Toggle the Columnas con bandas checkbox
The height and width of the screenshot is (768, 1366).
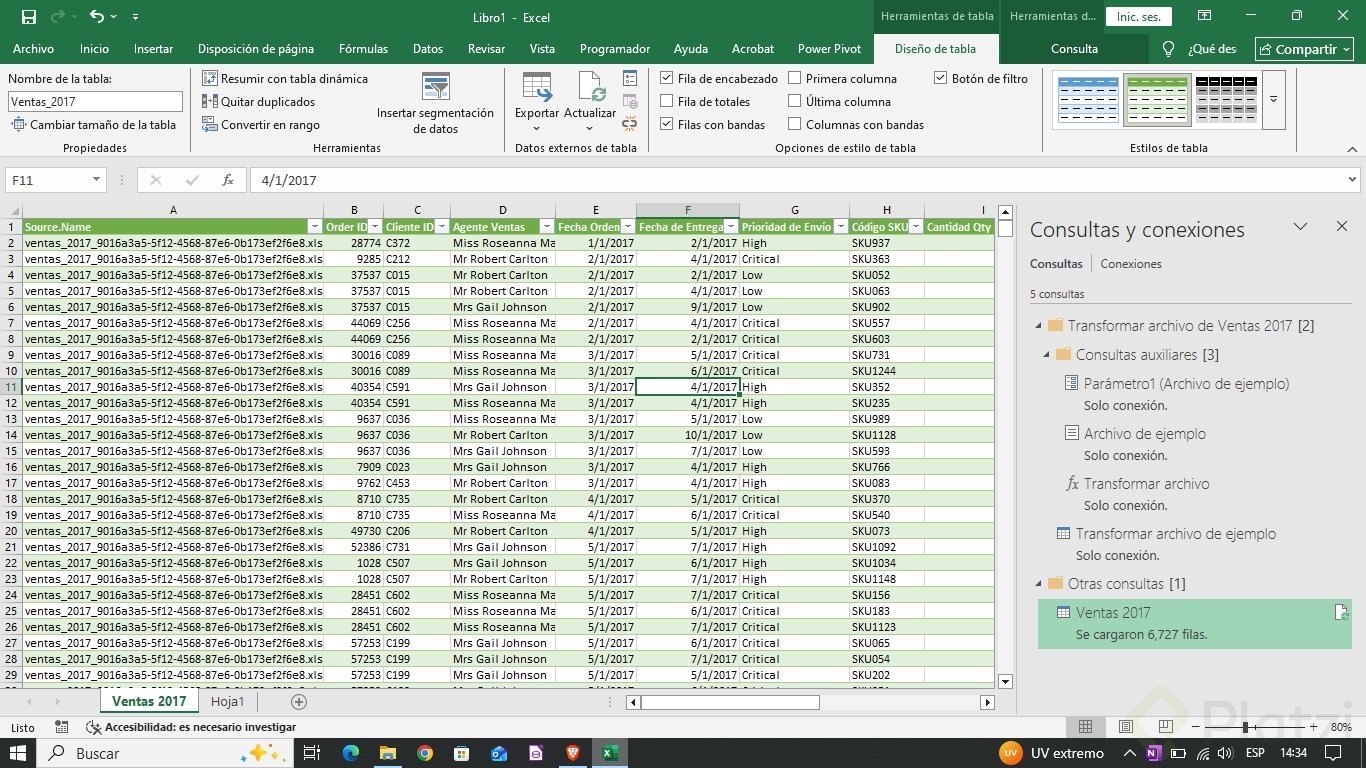pos(795,125)
